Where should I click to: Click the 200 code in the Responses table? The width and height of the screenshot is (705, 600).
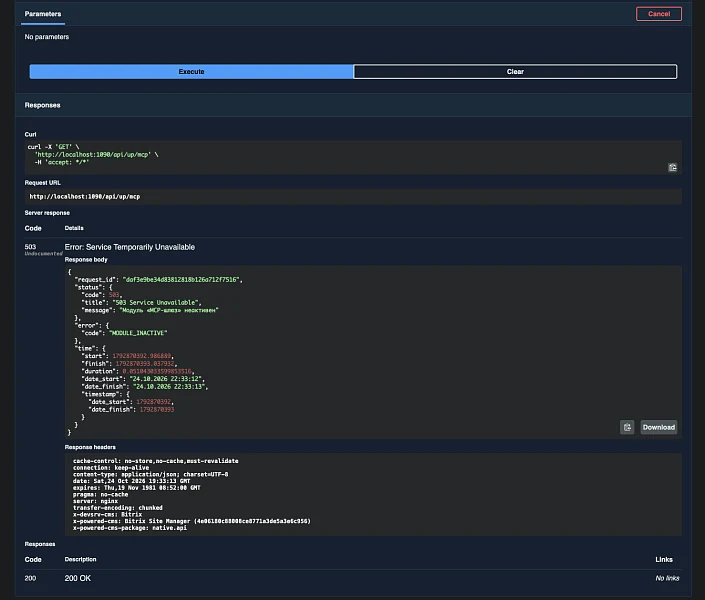30,578
